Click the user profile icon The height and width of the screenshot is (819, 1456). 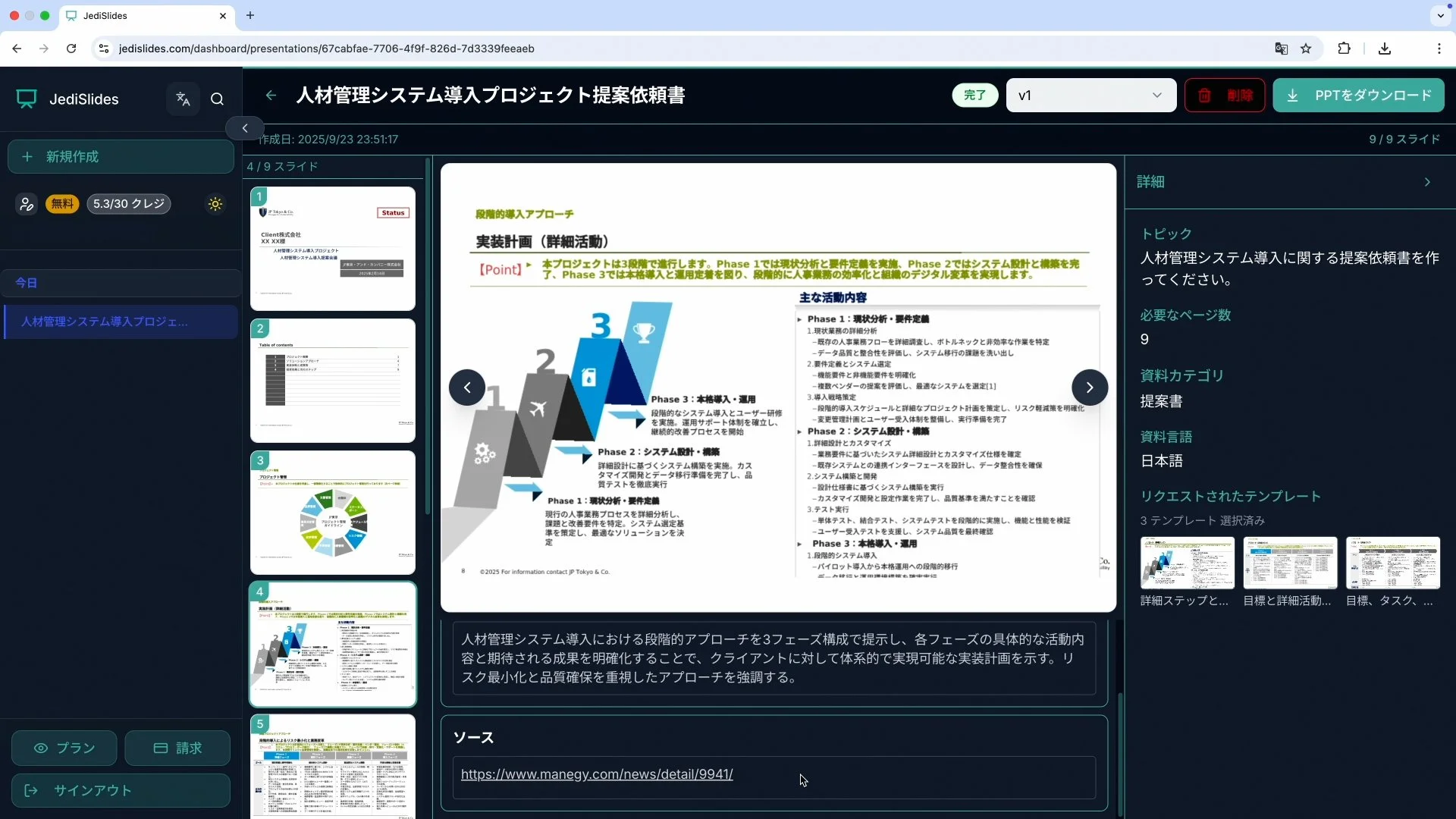coord(27,204)
